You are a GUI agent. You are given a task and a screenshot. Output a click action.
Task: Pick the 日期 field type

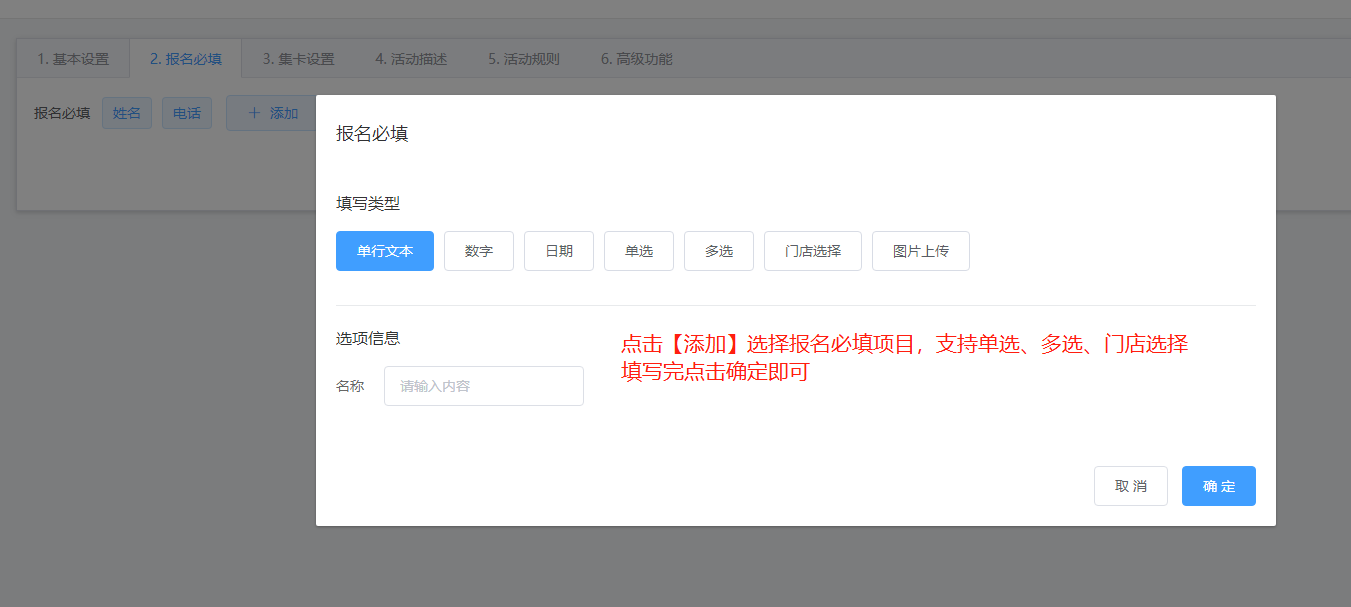click(559, 251)
